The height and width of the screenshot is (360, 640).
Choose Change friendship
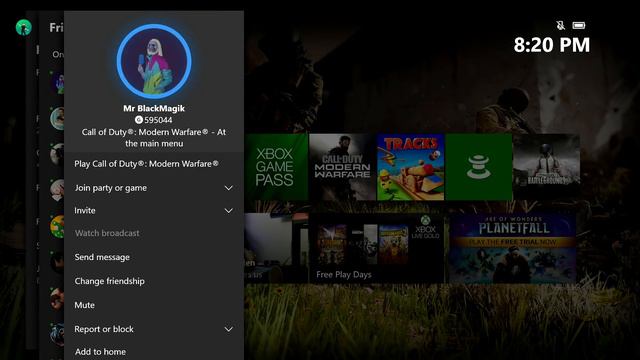tap(154, 281)
